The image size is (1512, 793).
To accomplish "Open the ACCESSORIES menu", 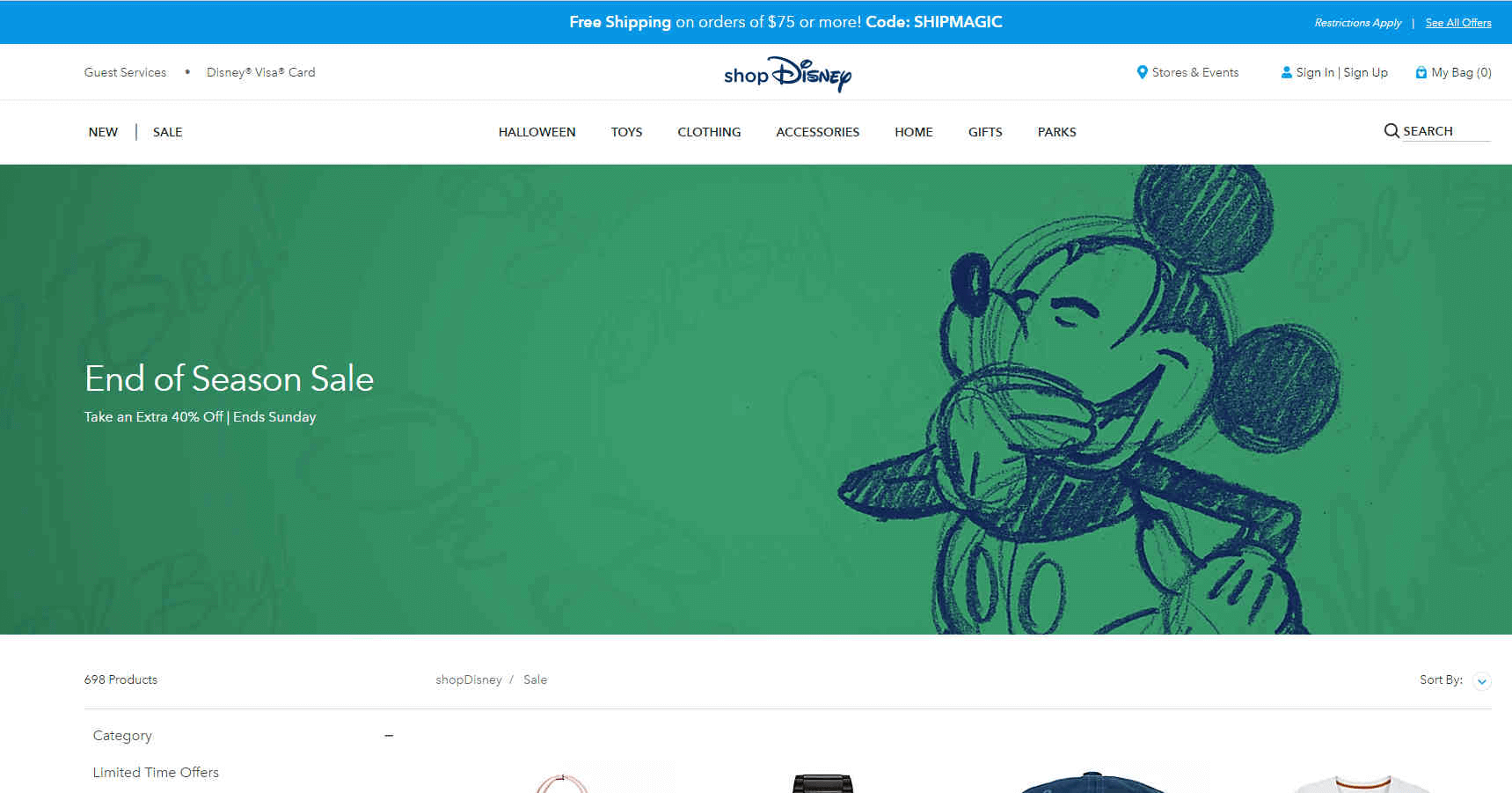I will (817, 132).
